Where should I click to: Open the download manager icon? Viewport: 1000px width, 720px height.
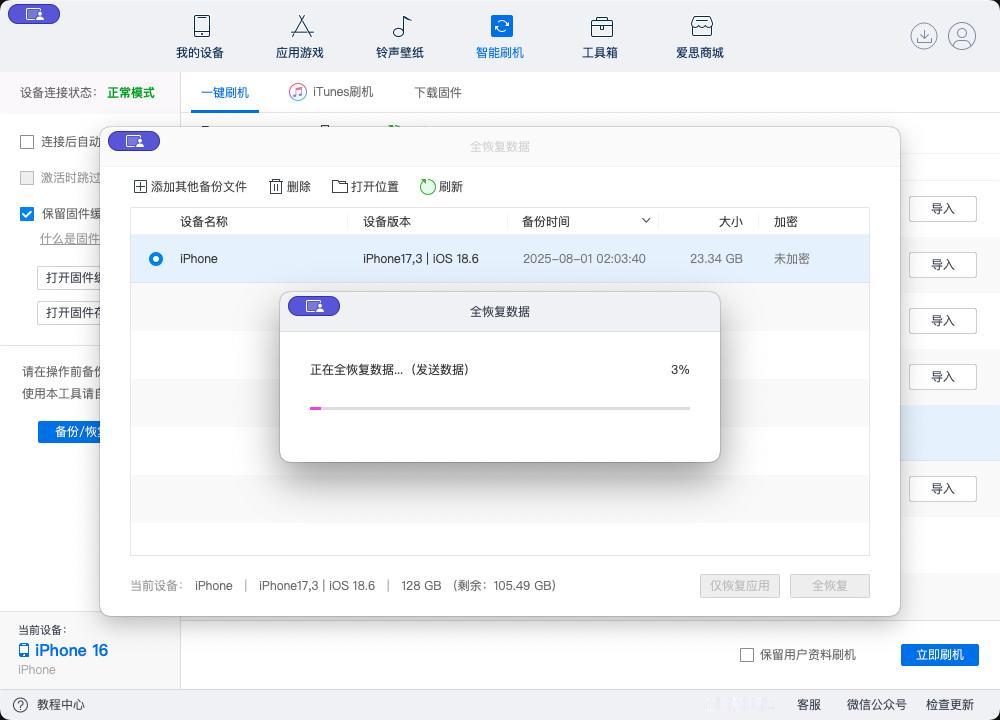923,36
